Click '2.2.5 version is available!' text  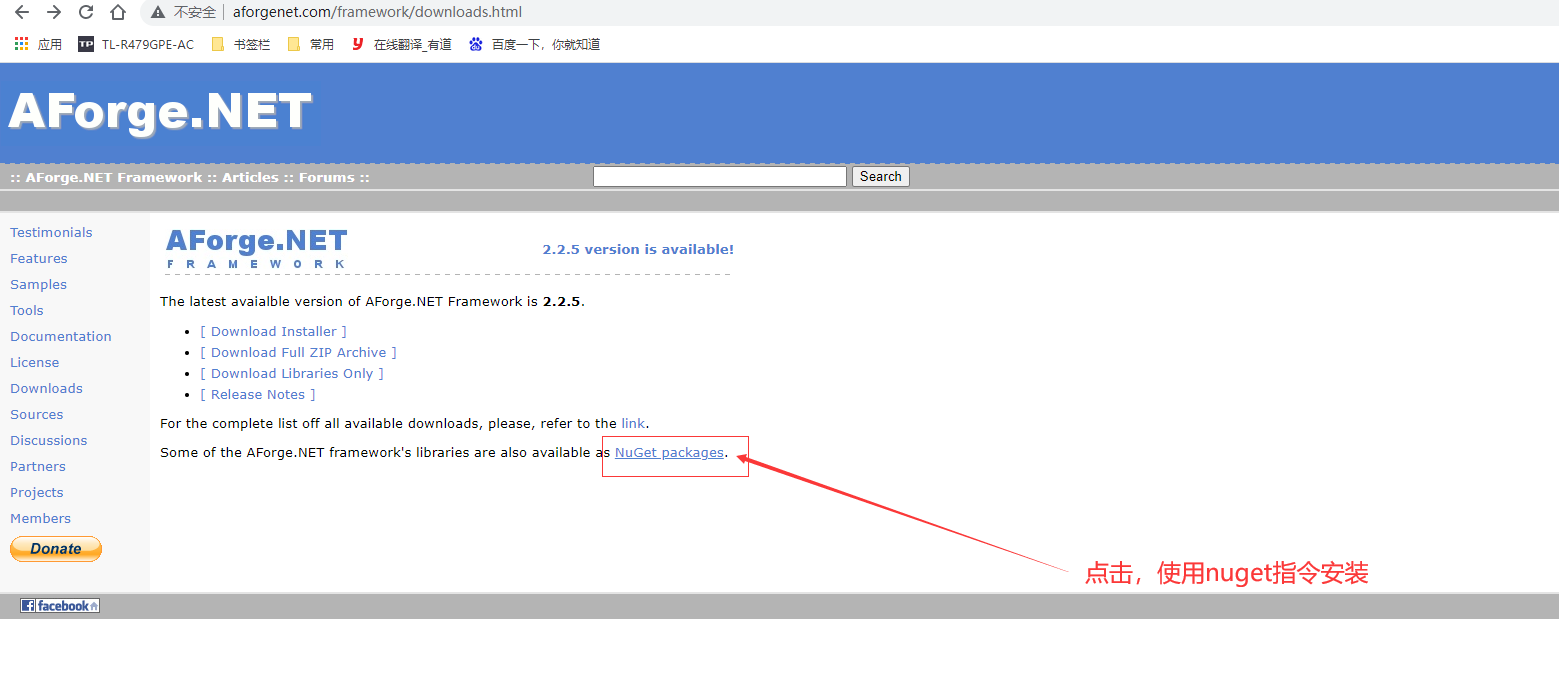pos(638,249)
